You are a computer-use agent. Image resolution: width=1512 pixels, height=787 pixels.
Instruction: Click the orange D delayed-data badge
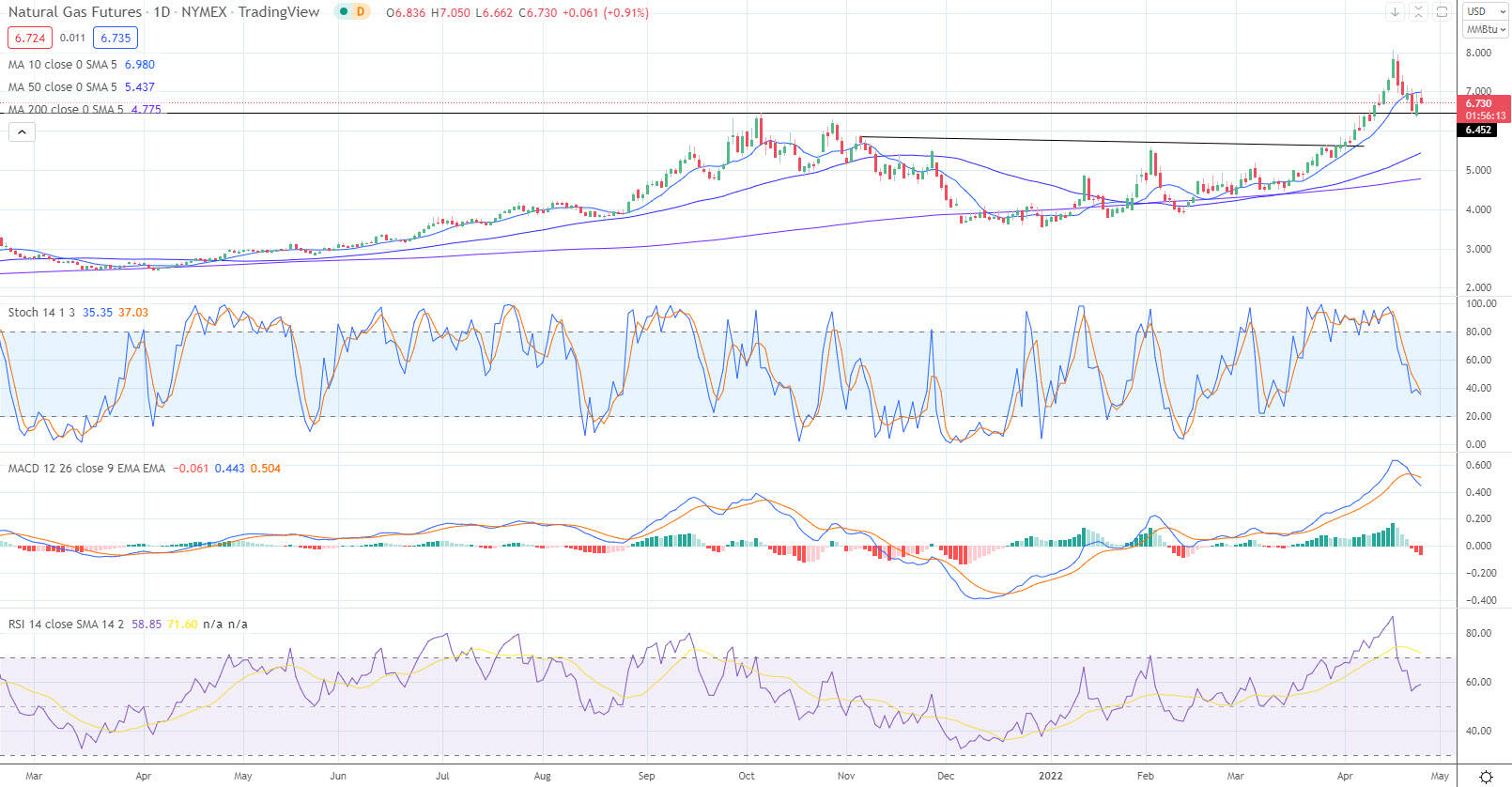pos(361,12)
